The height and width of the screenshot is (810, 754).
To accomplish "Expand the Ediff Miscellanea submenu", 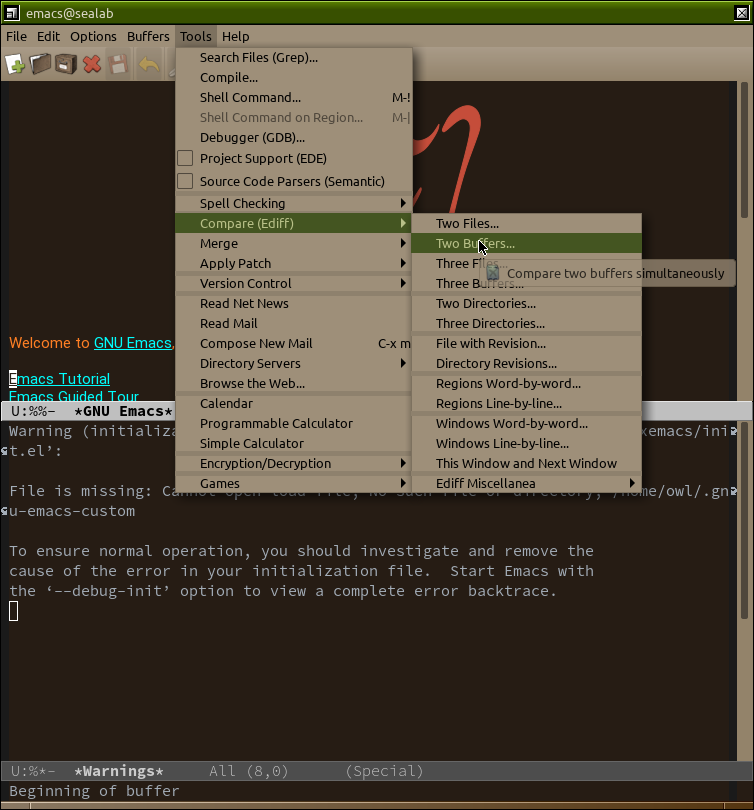I will click(526, 484).
